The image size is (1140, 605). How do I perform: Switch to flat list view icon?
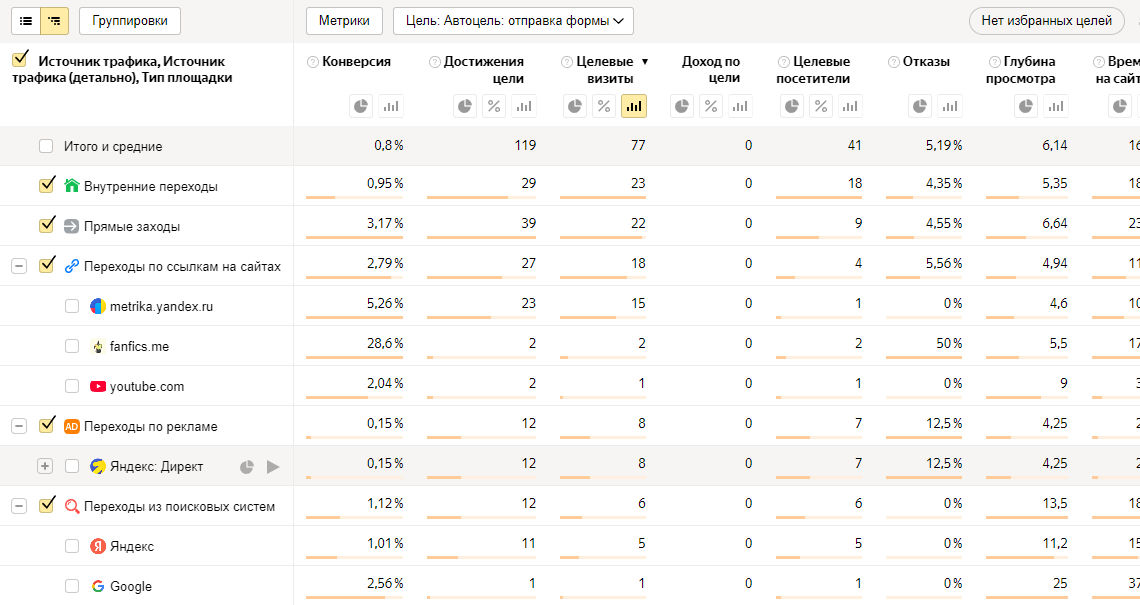[x=25, y=20]
